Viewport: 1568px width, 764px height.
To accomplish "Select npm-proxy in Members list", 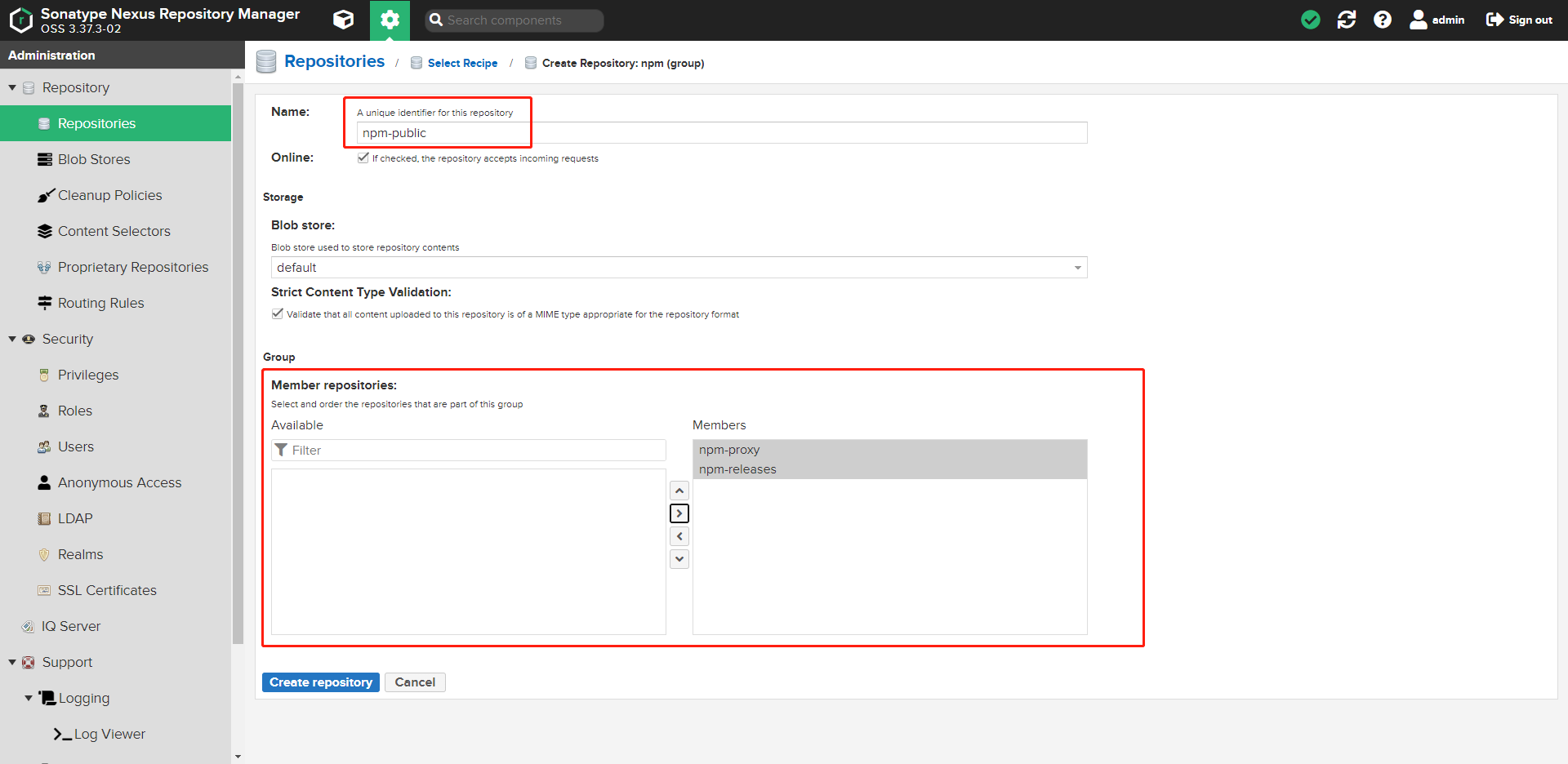I will click(x=890, y=450).
